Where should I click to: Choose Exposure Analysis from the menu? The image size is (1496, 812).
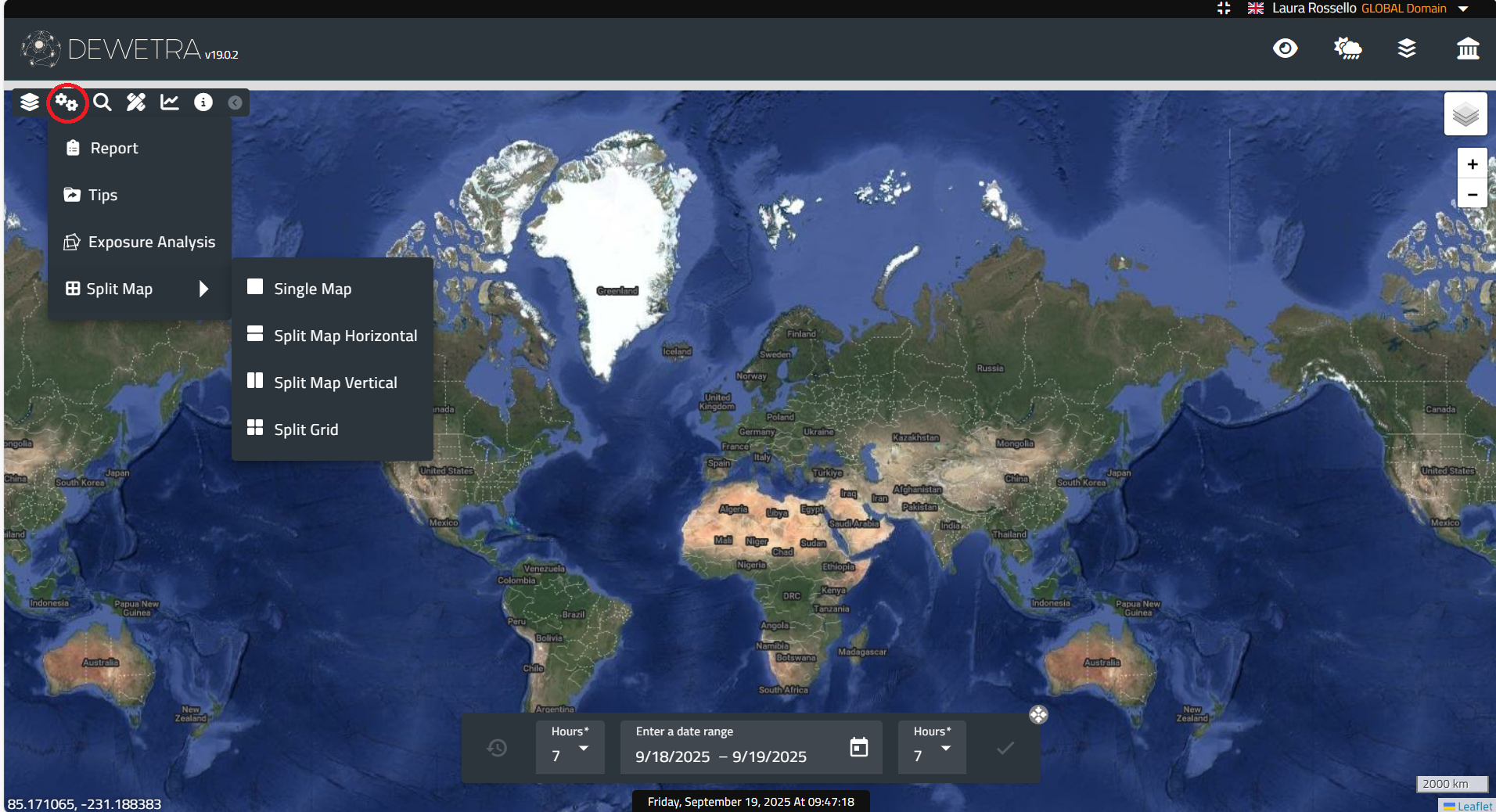(151, 242)
